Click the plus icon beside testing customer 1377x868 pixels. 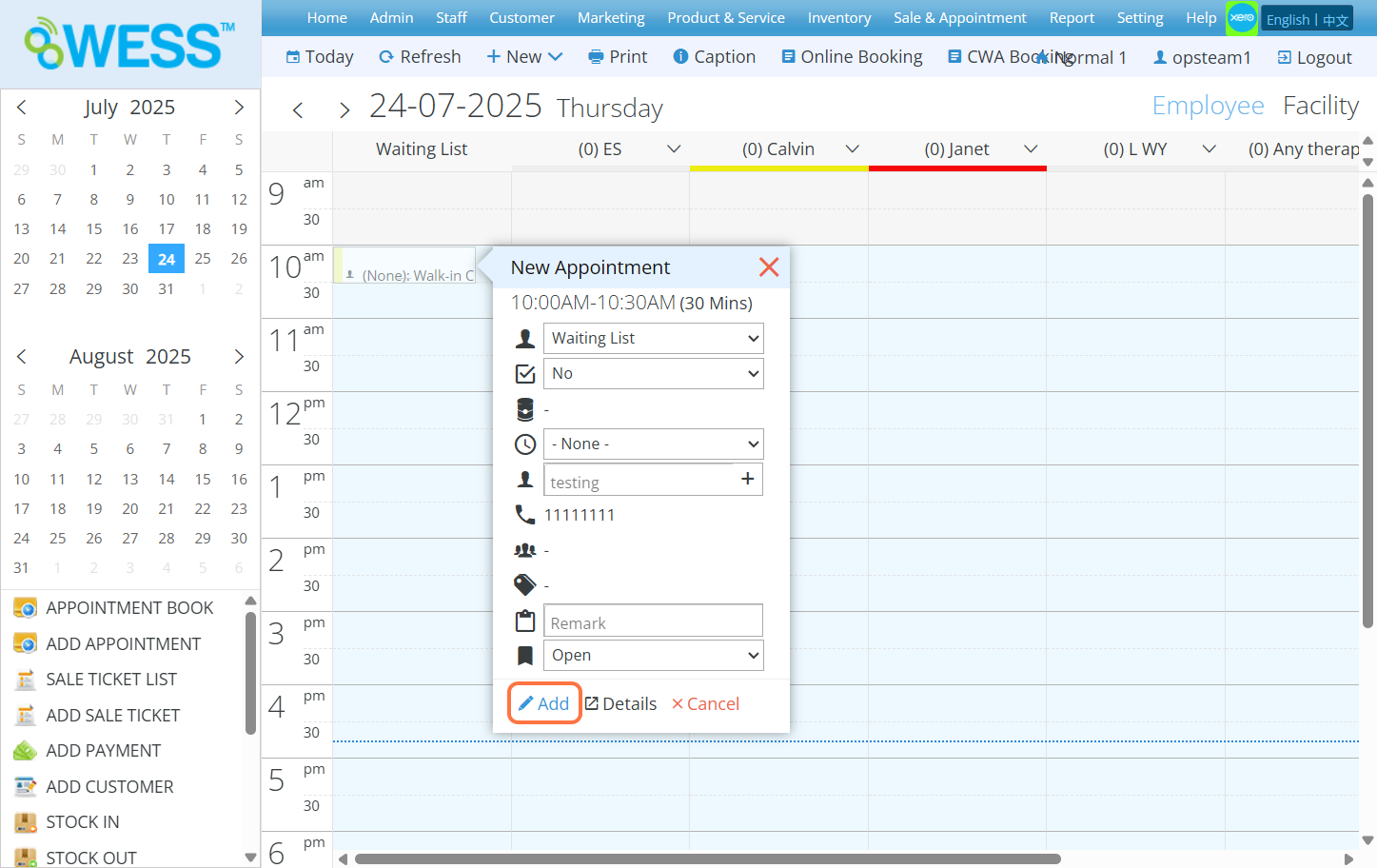pyautogui.click(x=747, y=479)
